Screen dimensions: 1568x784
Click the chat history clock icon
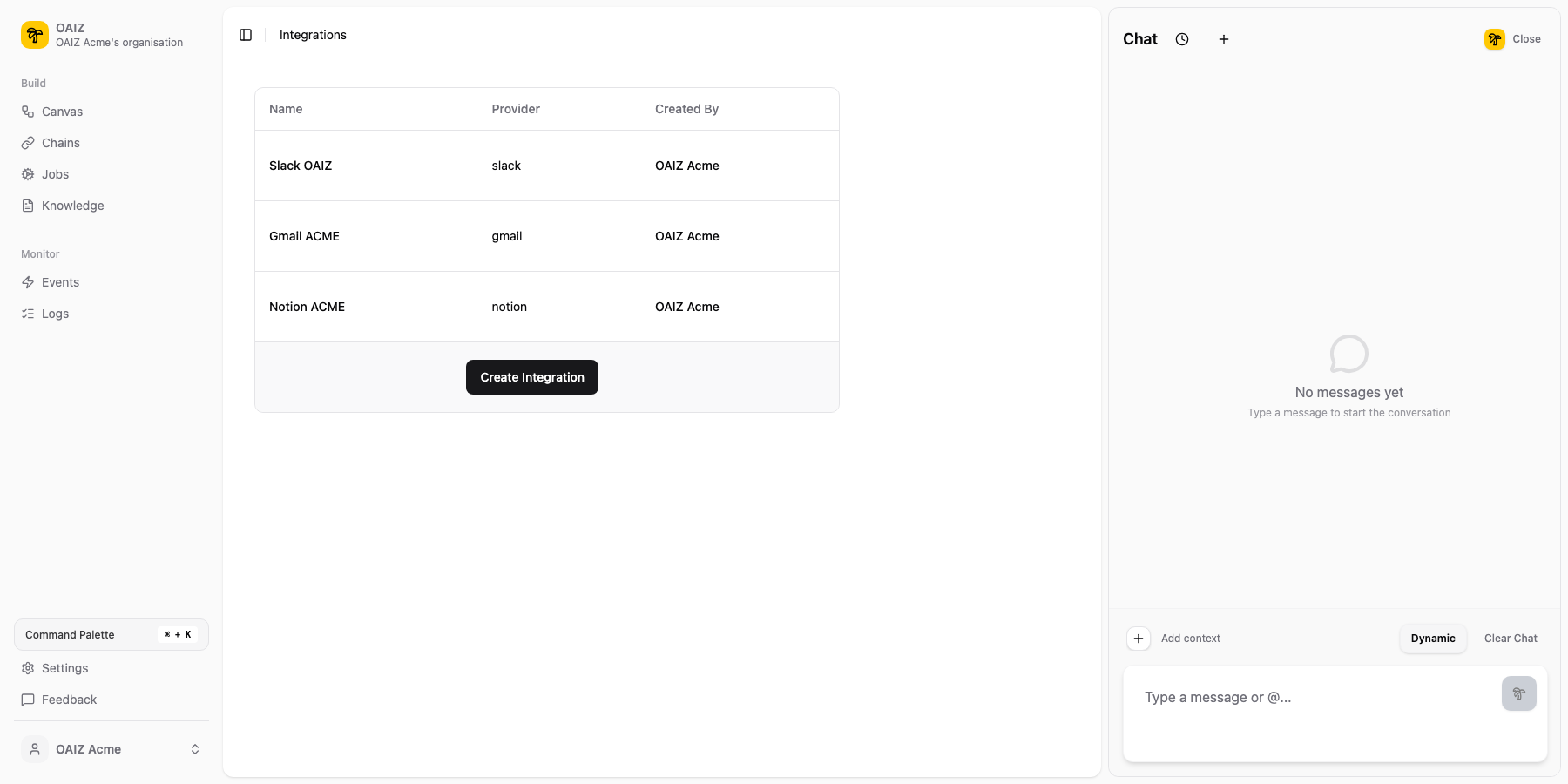click(x=1182, y=39)
